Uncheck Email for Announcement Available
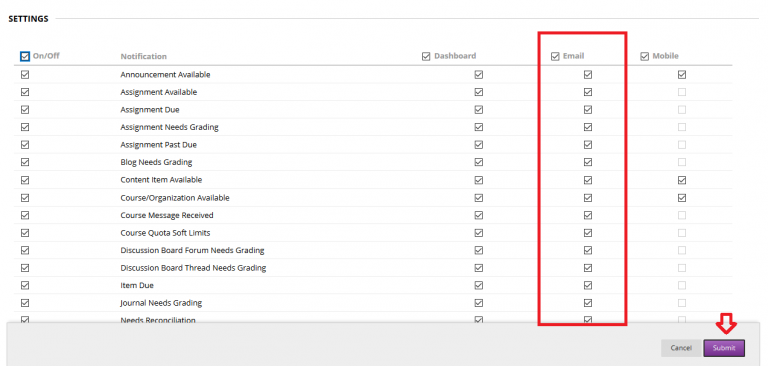The height and width of the screenshot is (366, 768). [x=588, y=75]
